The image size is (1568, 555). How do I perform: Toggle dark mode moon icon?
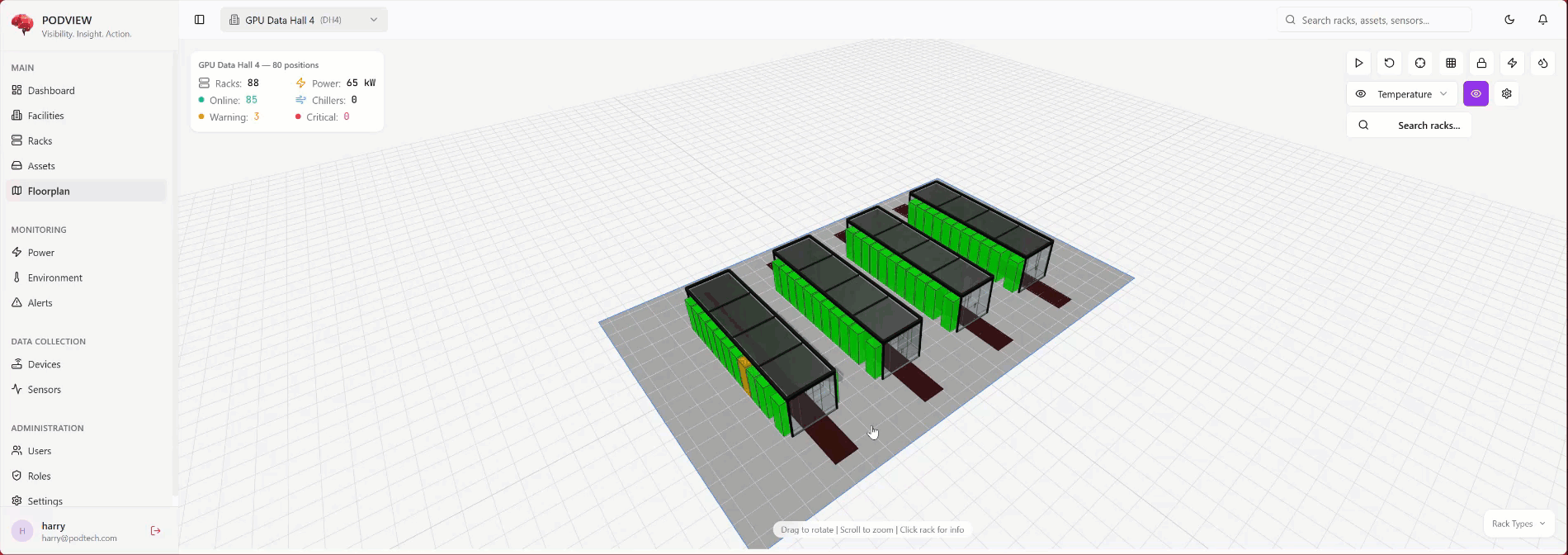tap(1509, 20)
